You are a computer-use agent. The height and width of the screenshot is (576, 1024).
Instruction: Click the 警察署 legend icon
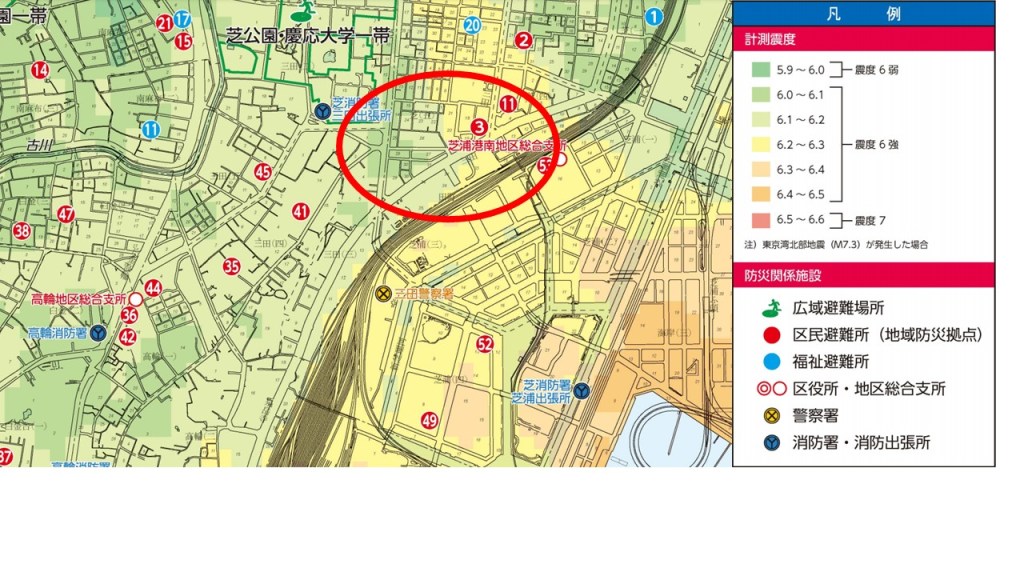767,415
